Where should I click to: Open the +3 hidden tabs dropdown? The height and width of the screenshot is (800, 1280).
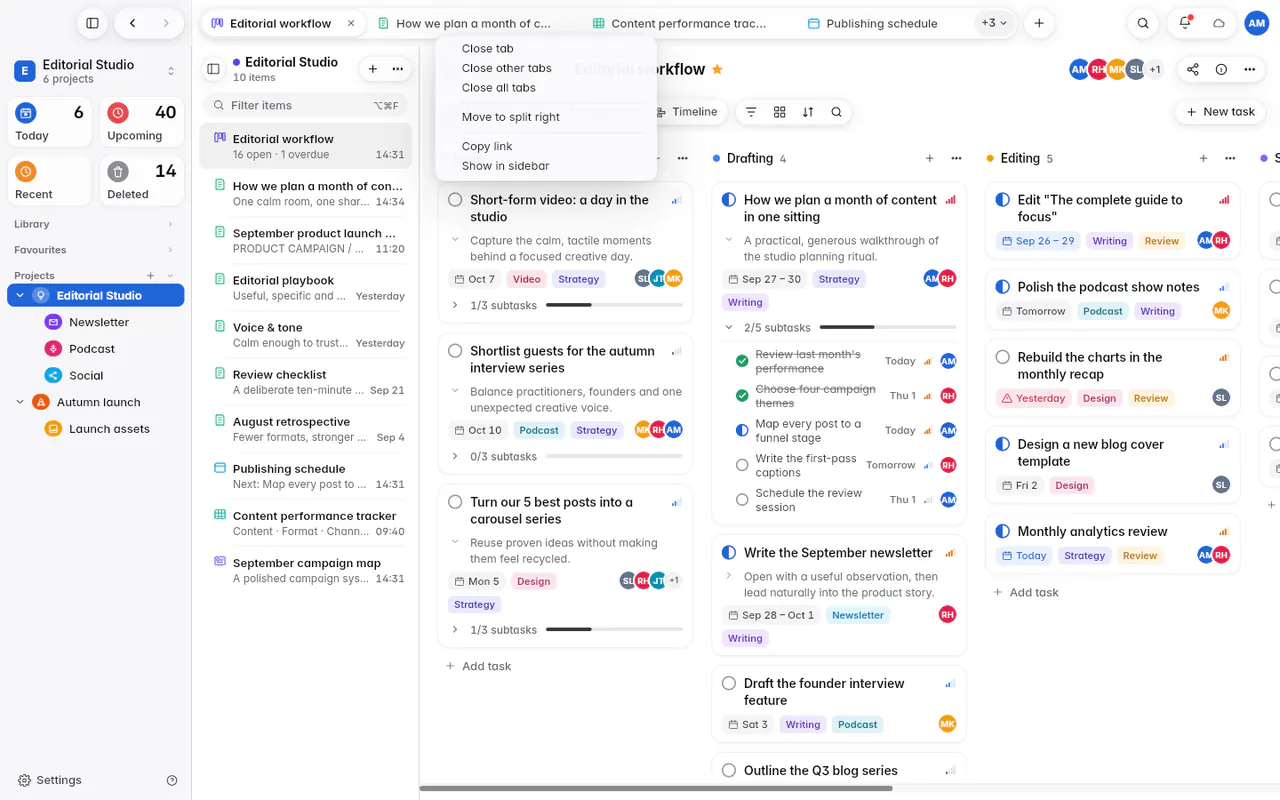pos(995,23)
